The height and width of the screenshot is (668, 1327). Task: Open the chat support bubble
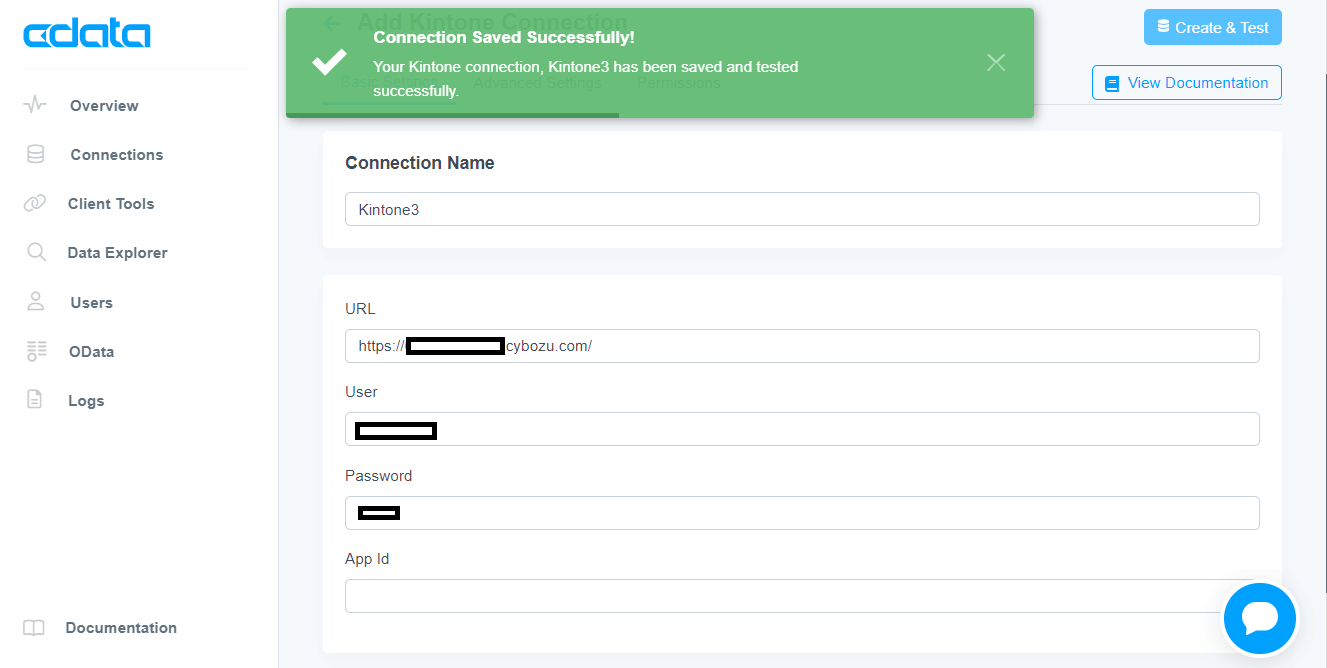[1259, 618]
